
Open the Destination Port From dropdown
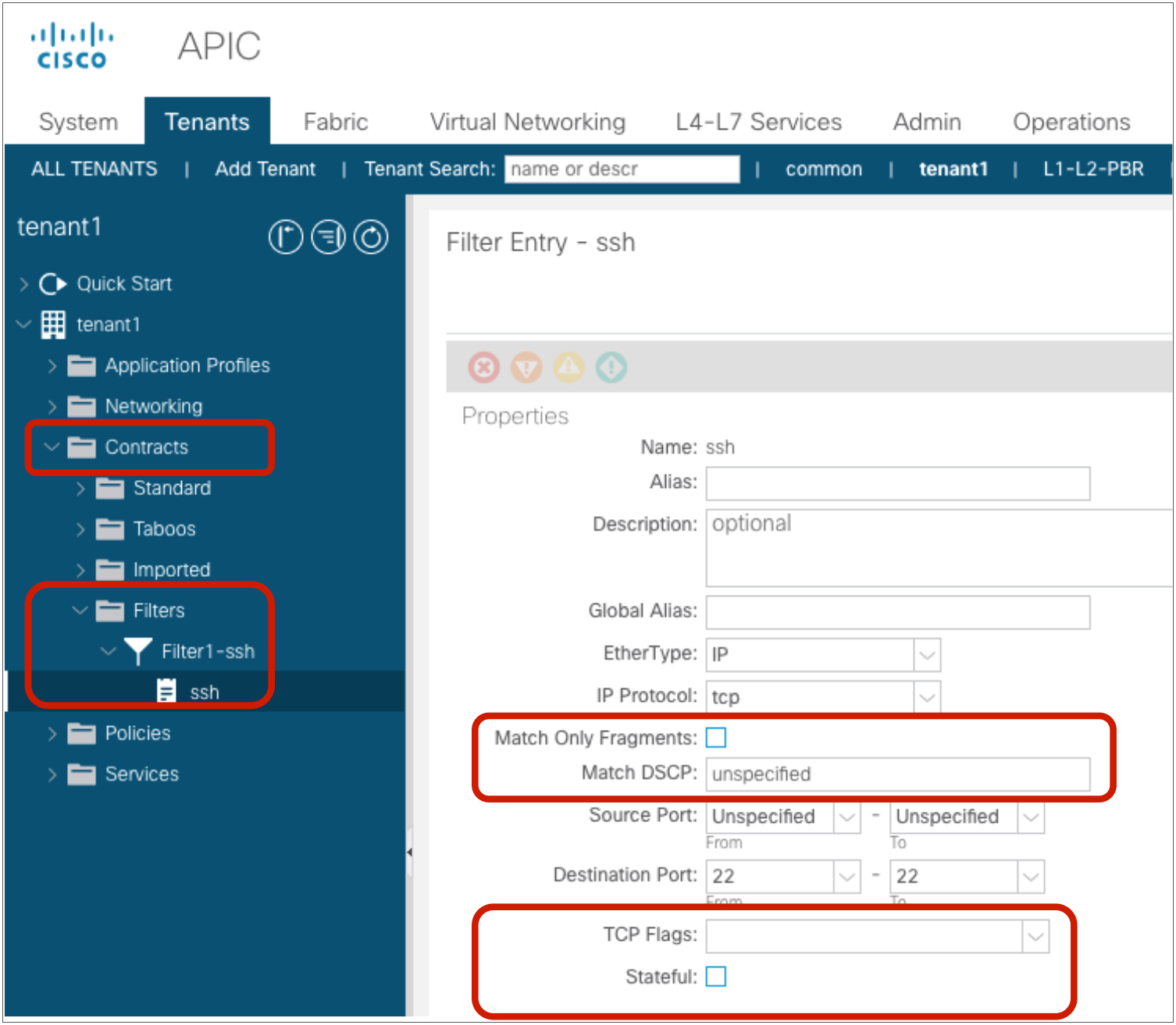click(846, 877)
